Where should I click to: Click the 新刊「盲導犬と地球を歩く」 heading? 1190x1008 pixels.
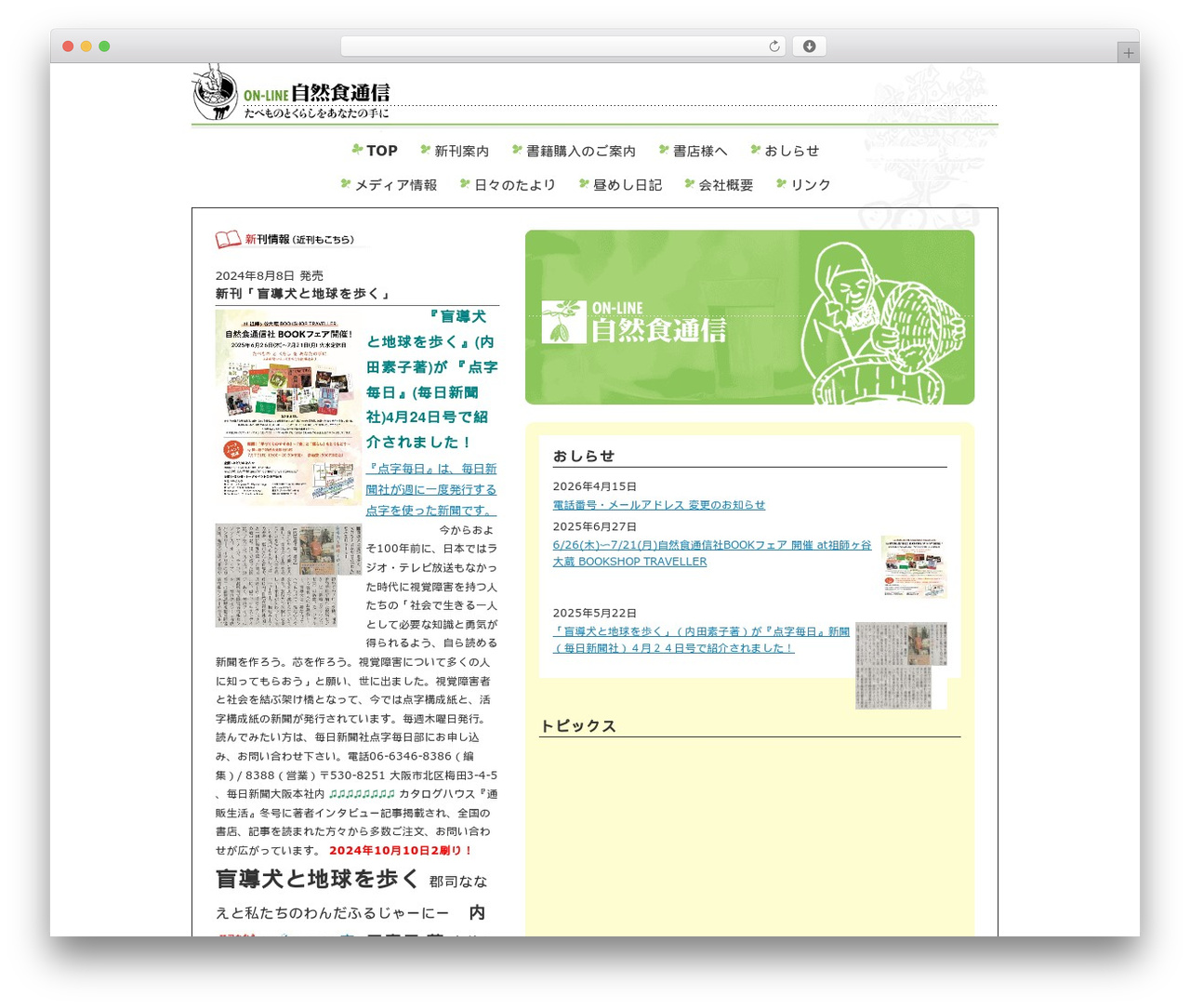coord(303,294)
